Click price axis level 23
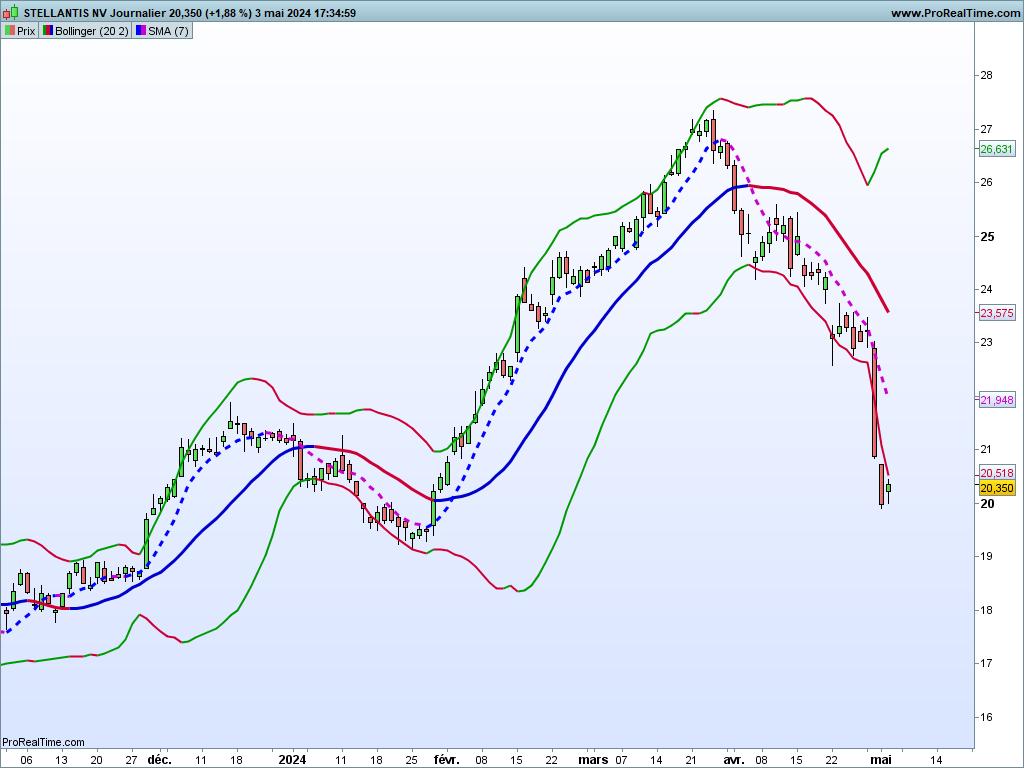This screenshot has width=1024, height=768. [x=986, y=342]
